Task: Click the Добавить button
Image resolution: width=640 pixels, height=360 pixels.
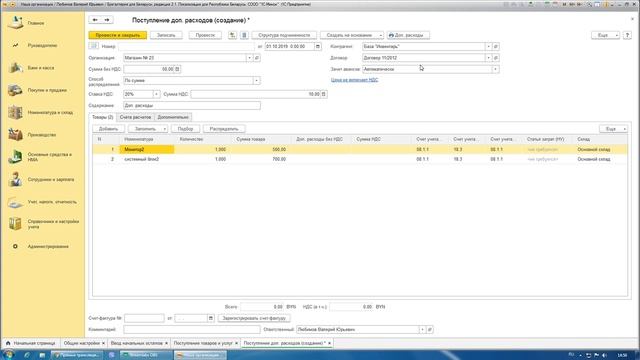Action: click(x=108, y=129)
